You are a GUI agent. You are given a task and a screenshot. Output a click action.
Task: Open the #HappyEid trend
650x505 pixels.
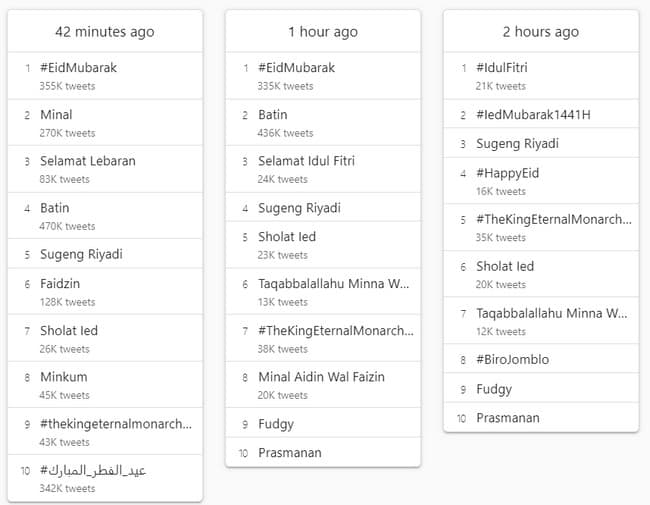[507, 173]
